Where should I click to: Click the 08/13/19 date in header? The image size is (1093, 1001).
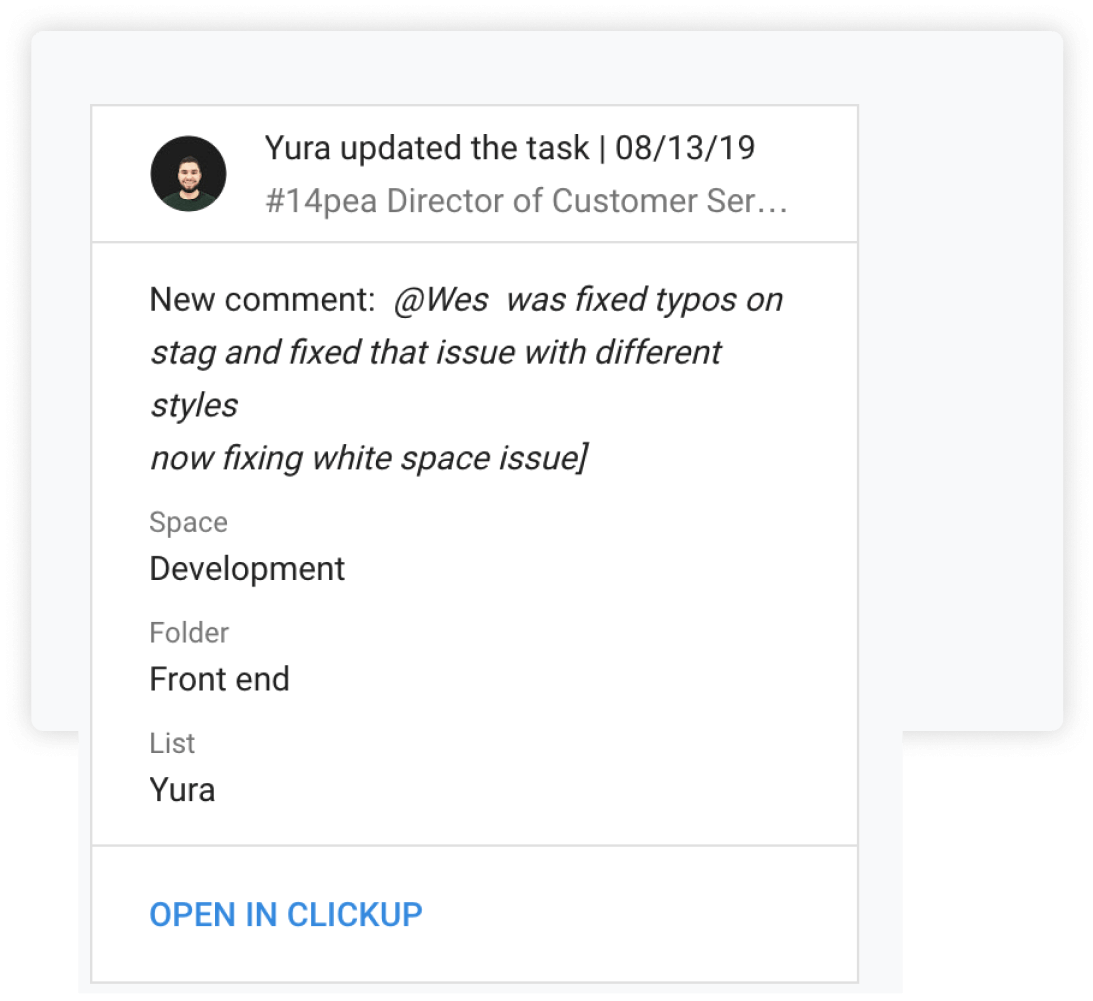[x=685, y=148]
